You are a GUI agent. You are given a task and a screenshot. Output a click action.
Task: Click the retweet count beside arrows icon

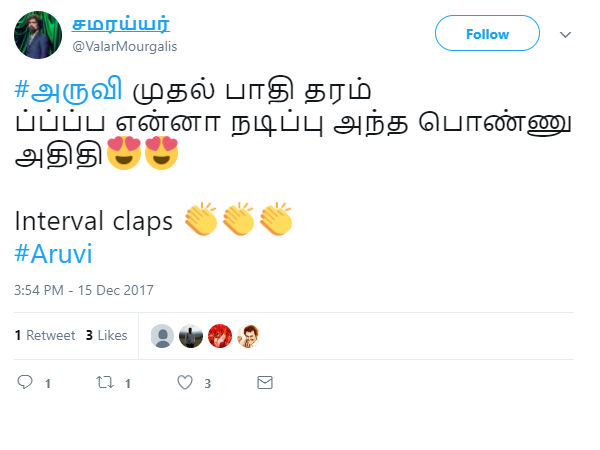pos(128,383)
